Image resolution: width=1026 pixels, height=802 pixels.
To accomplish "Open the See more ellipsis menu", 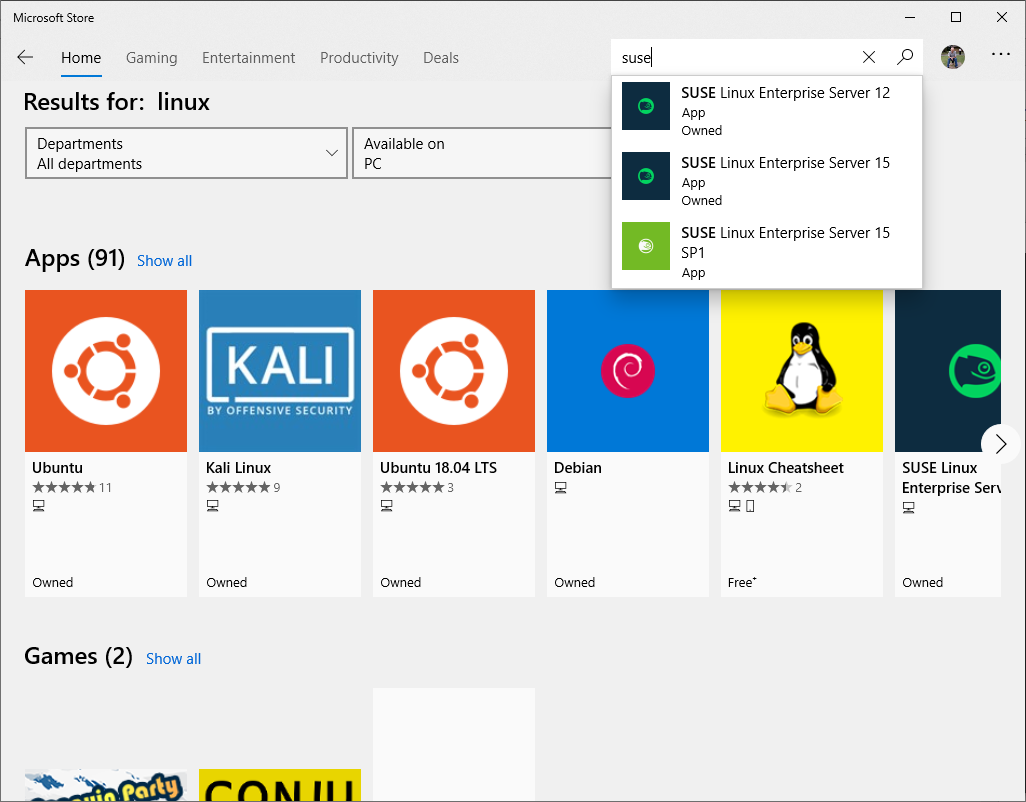I will 1000,54.
